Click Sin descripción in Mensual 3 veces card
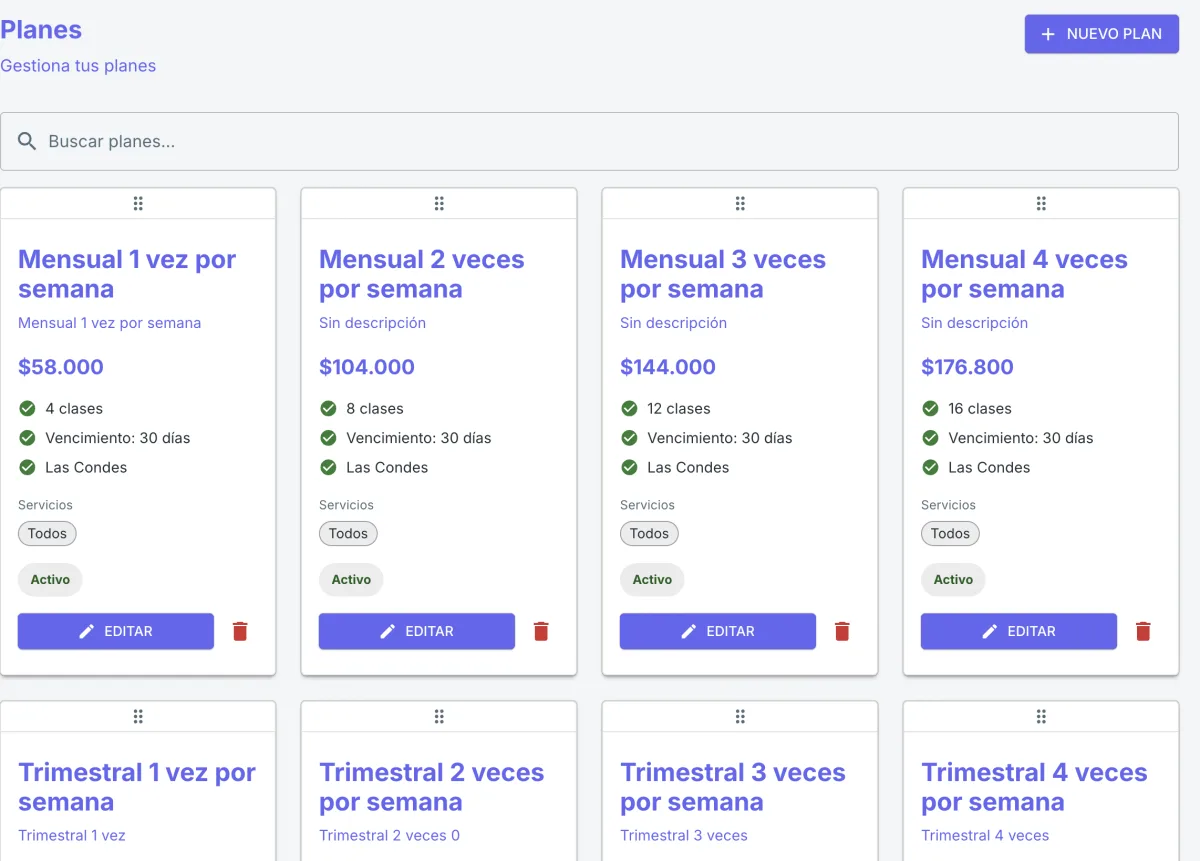Viewport: 1200px width, 861px height. coord(673,323)
